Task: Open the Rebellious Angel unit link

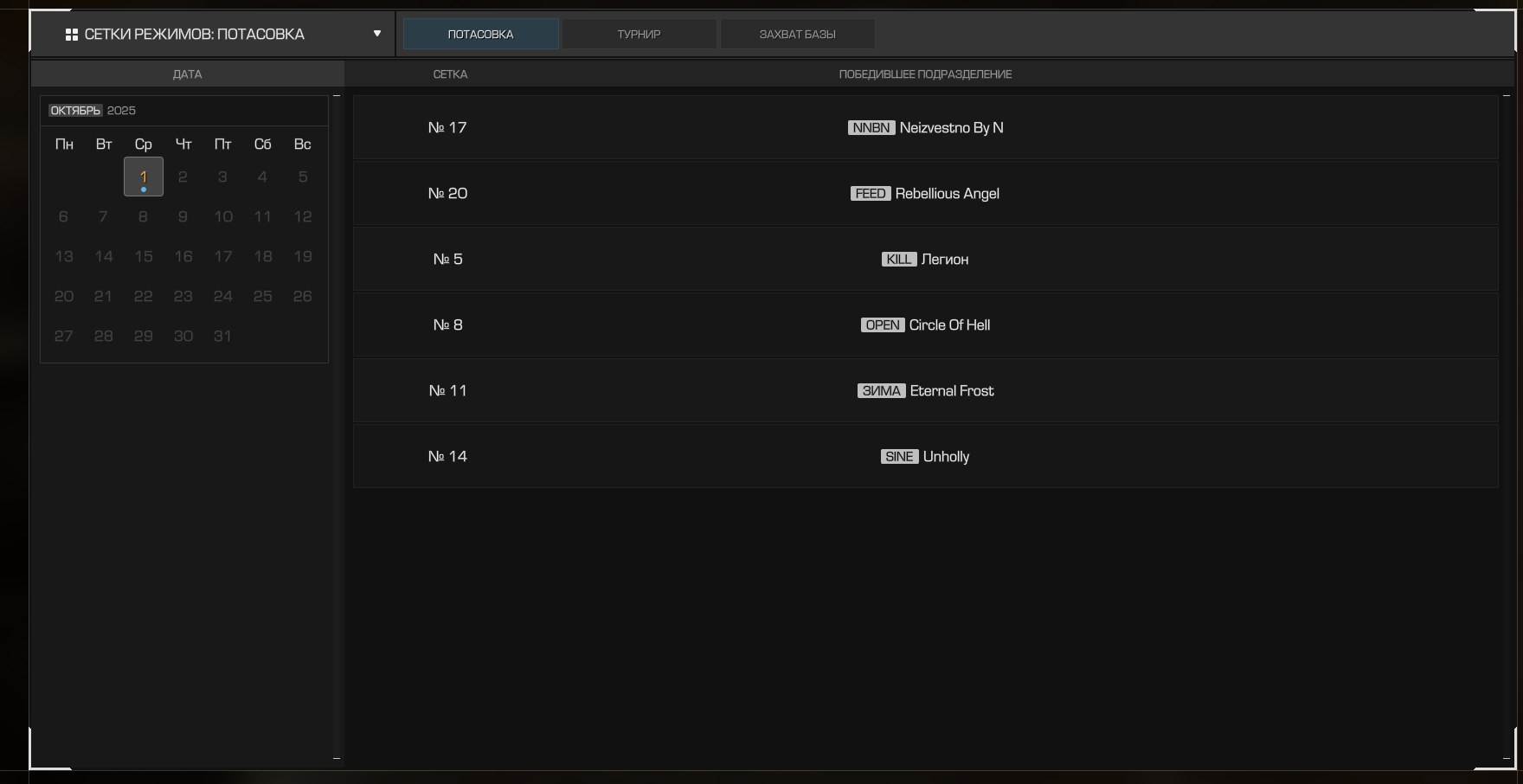Action: (x=947, y=194)
